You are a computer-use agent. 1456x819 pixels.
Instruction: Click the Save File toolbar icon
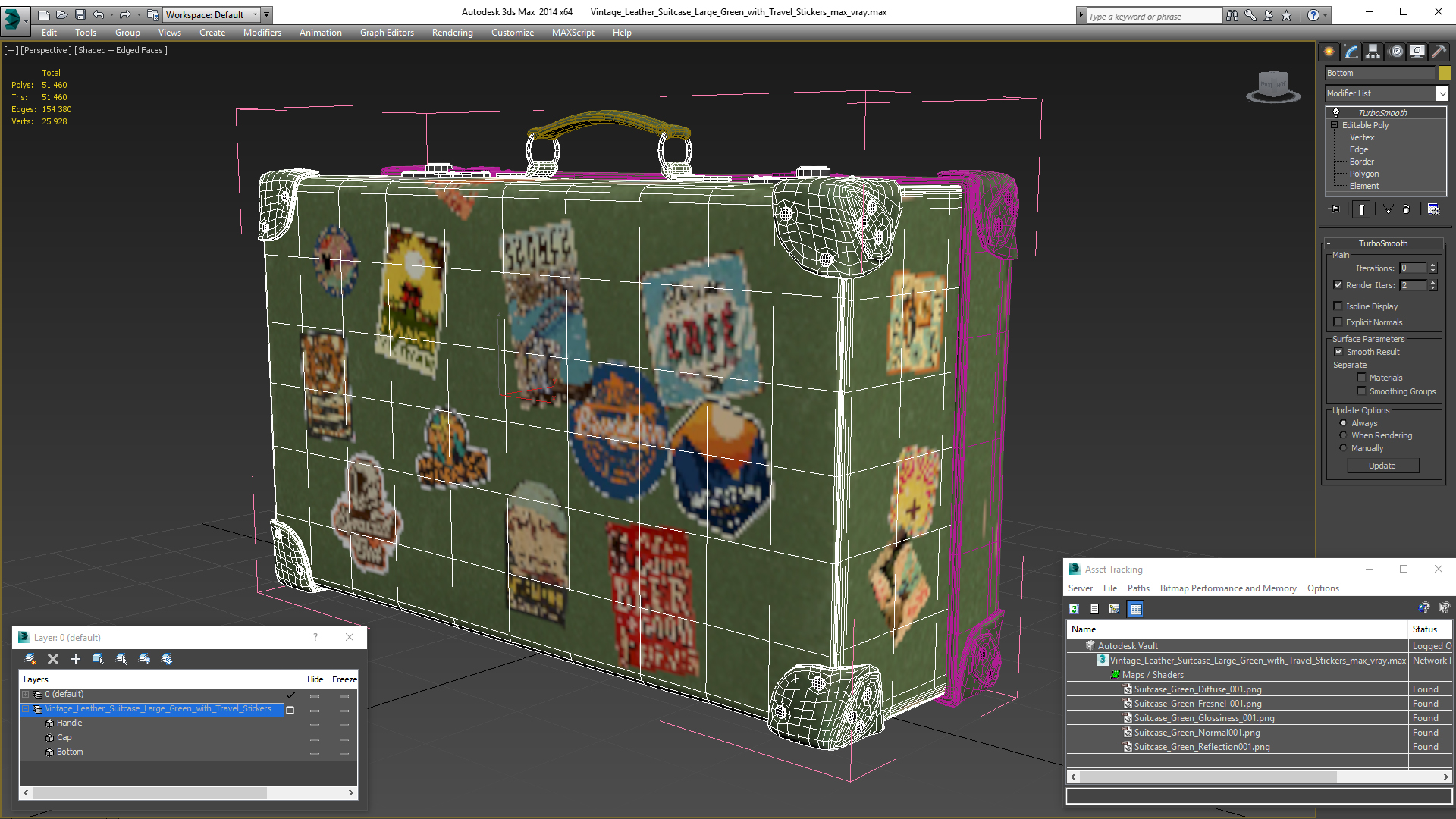coord(80,14)
